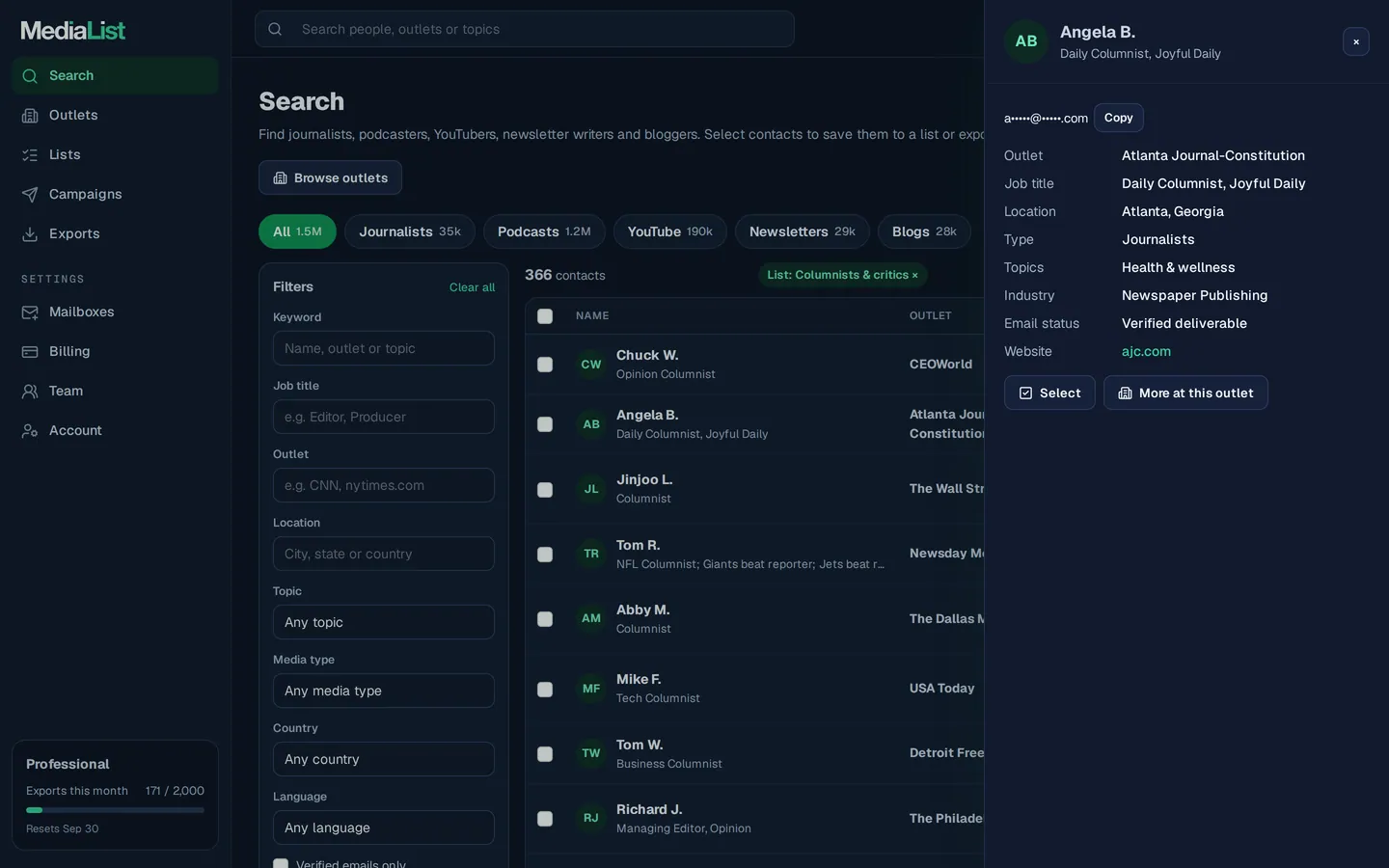Open the Newsletters tab
The width and height of the screenshot is (1389, 868).
point(803,231)
